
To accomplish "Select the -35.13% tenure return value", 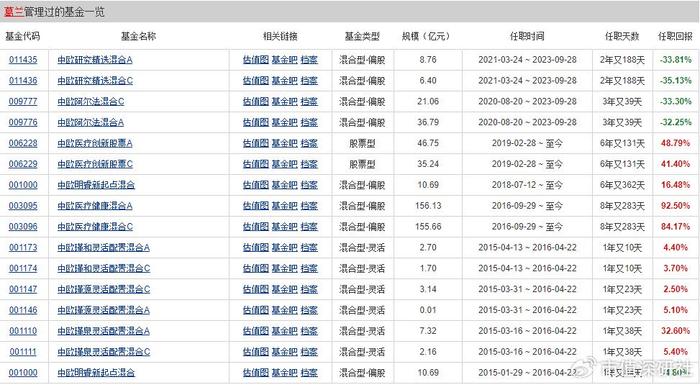I will tap(675, 81).
